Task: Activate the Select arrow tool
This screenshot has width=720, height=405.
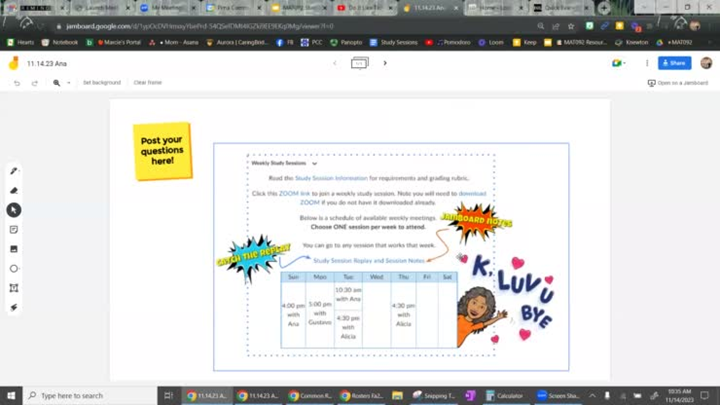Action: (14, 210)
